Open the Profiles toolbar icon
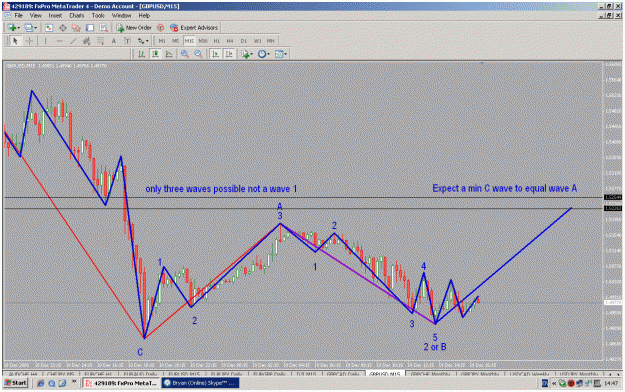This screenshot has width=625, height=392. click(30, 28)
